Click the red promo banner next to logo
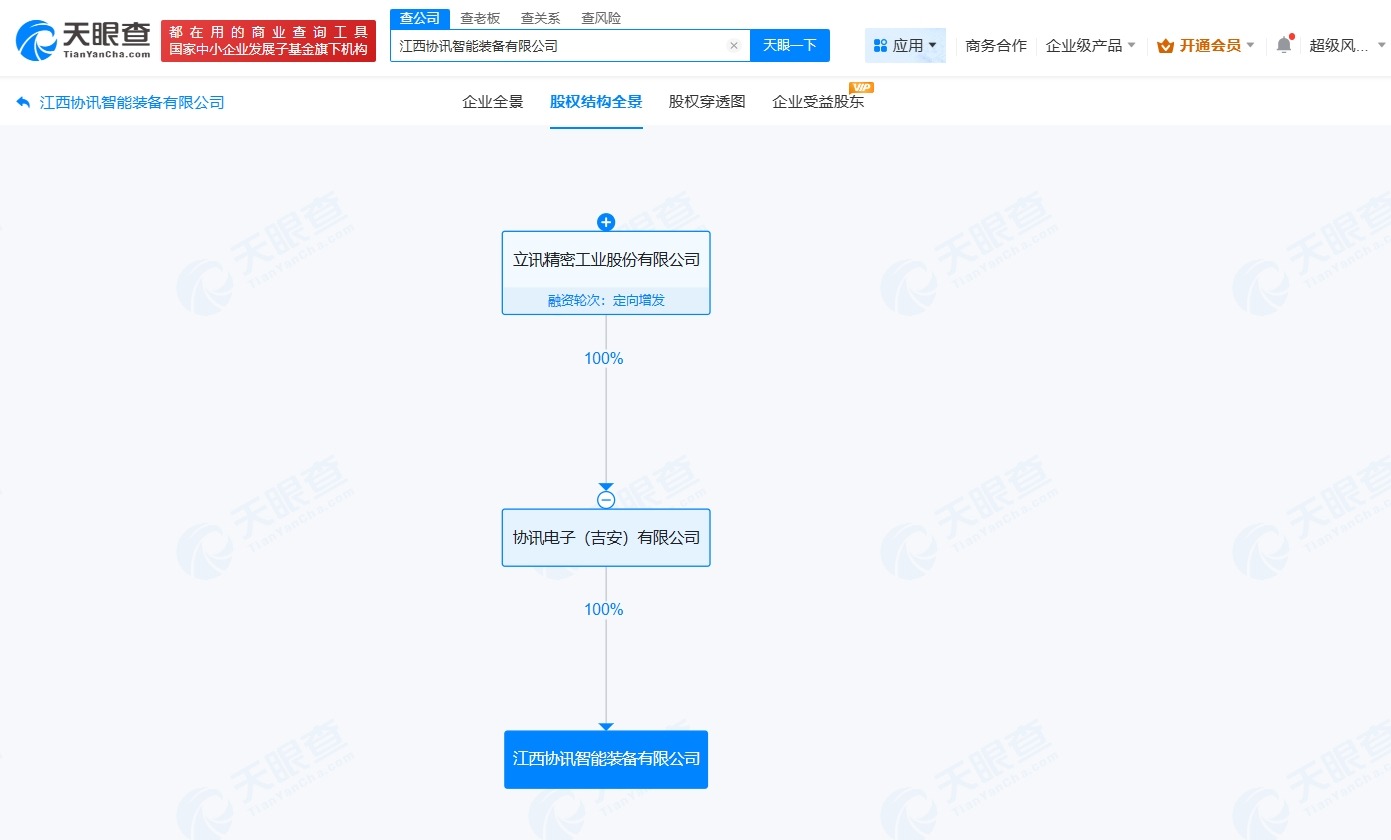The height and width of the screenshot is (840, 1391). point(268,38)
